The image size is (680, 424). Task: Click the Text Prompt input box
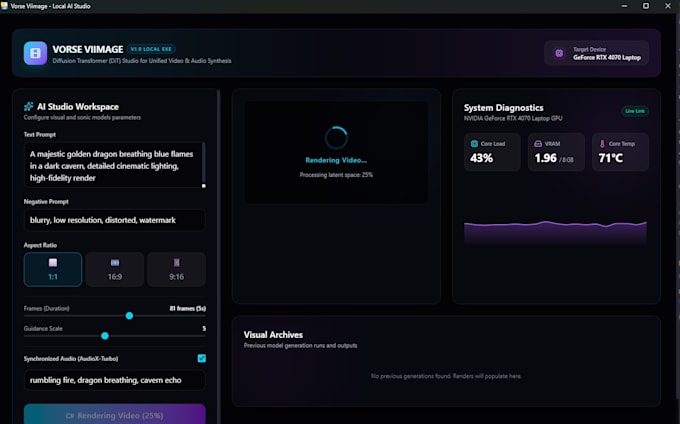pyautogui.click(x=114, y=165)
